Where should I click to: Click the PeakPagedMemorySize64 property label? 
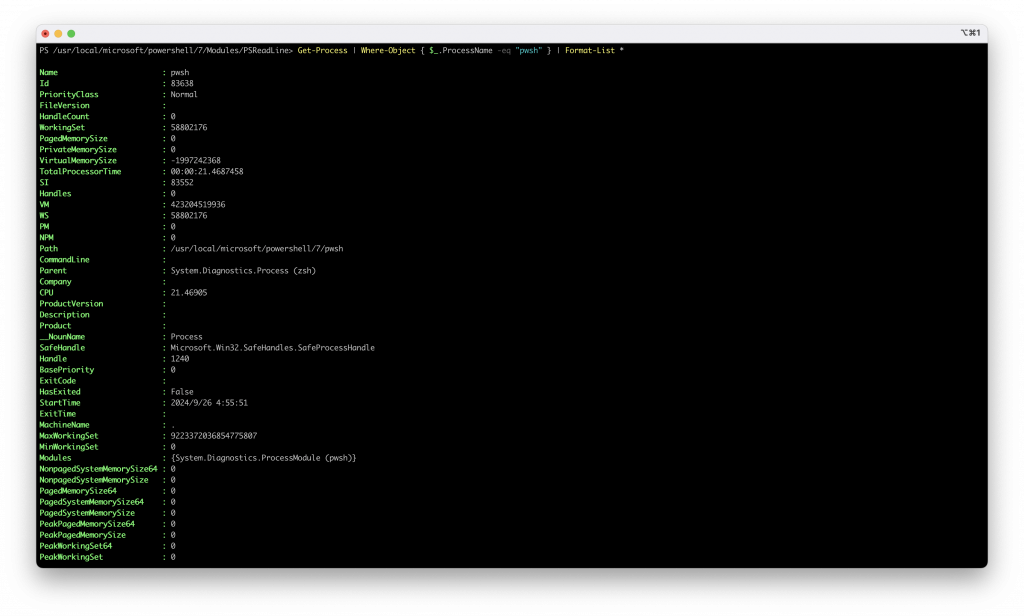point(87,524)
